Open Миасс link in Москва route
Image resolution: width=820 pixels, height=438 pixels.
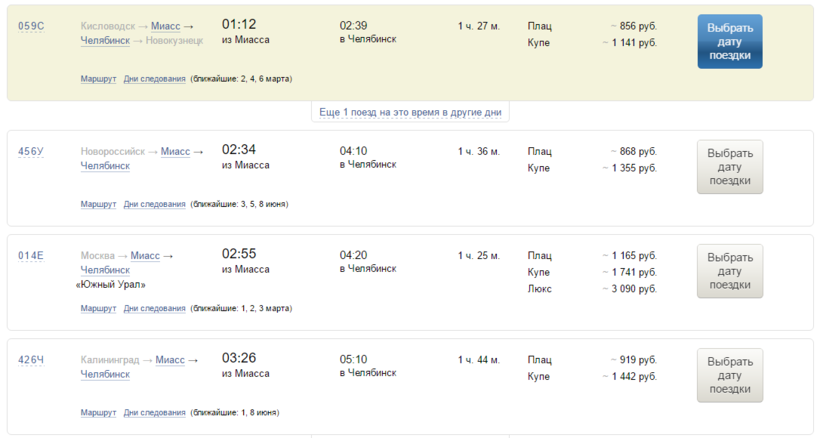(145, 256)
